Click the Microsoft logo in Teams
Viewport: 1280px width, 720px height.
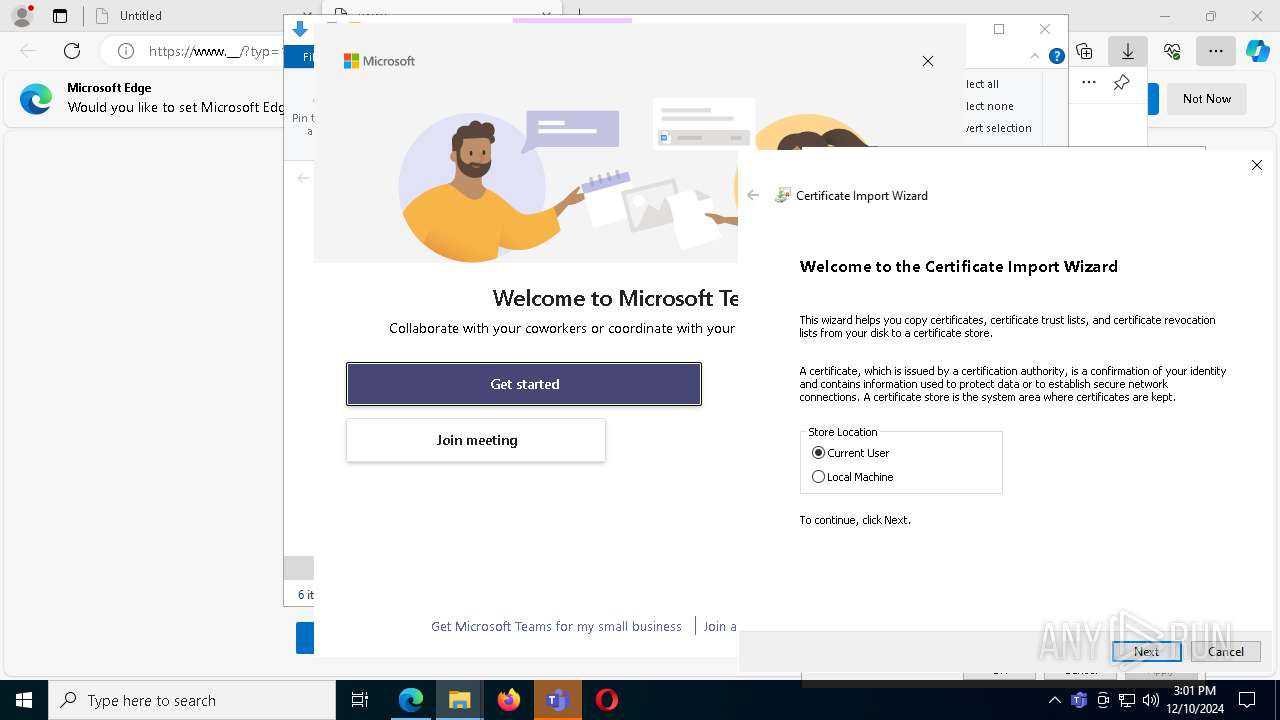379,61
